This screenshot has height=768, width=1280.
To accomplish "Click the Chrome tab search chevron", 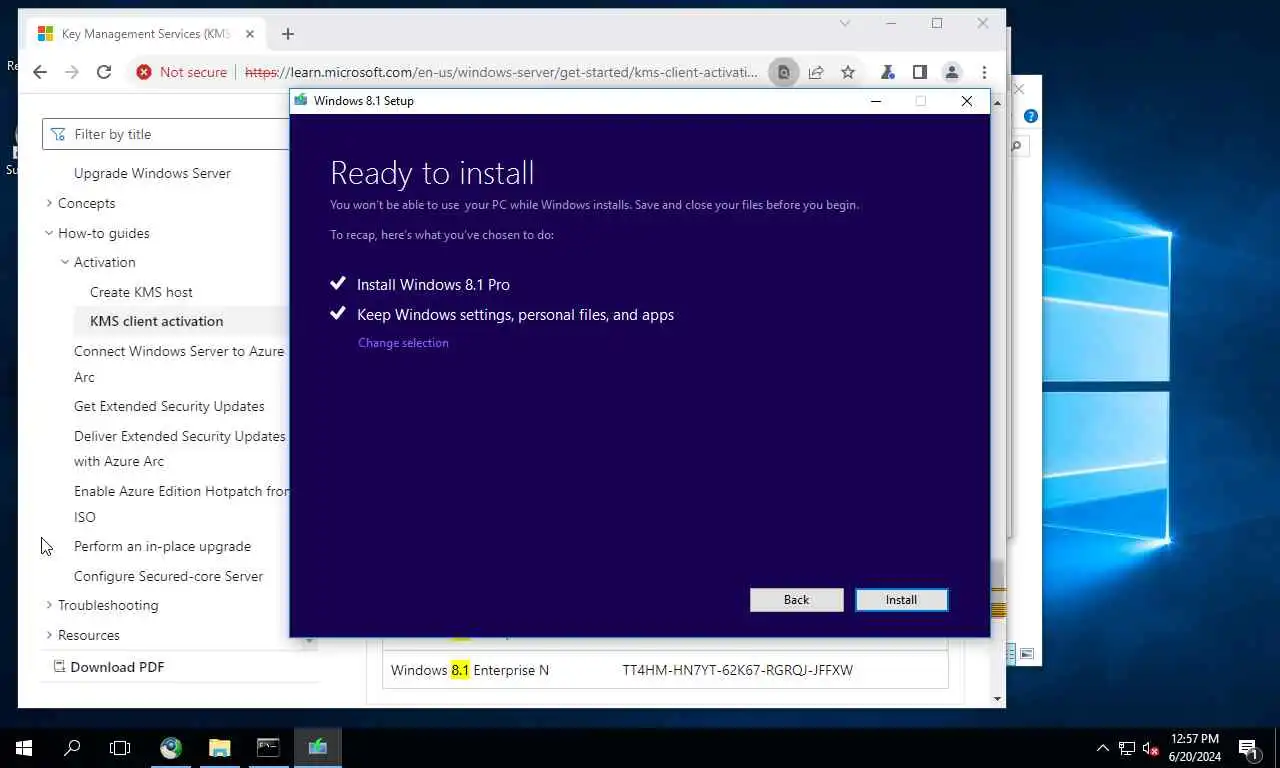I will pos(845,23).
